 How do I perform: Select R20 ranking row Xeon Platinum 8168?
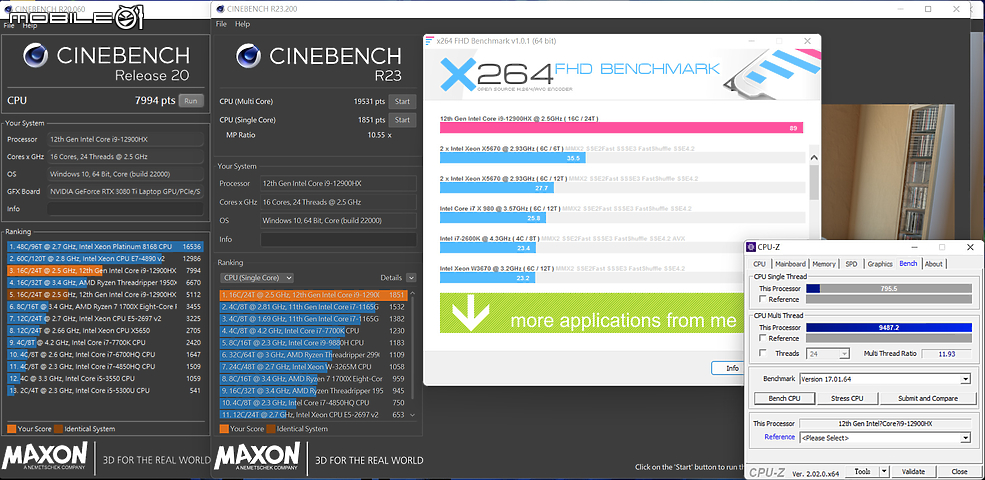coord(105,246)
